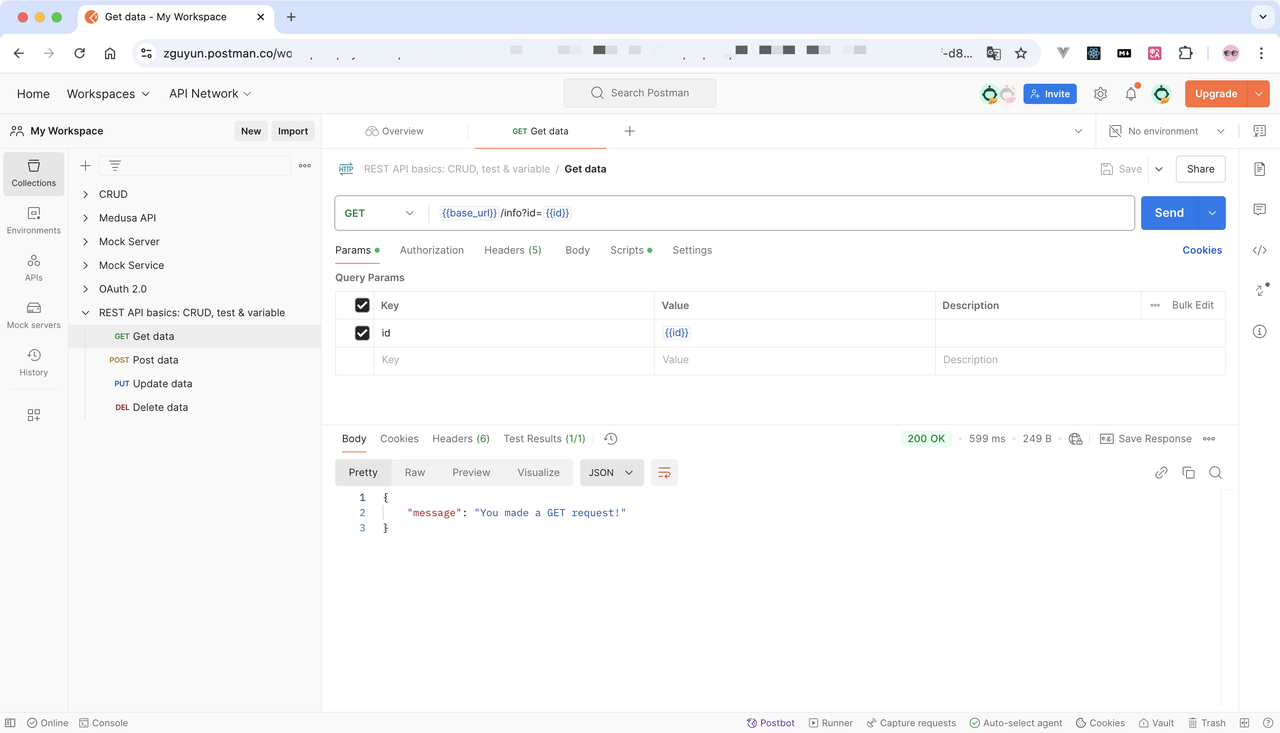Open the settings gear in header
The width and height of the screenshot is (1280, 733).
pos(1100,94)
